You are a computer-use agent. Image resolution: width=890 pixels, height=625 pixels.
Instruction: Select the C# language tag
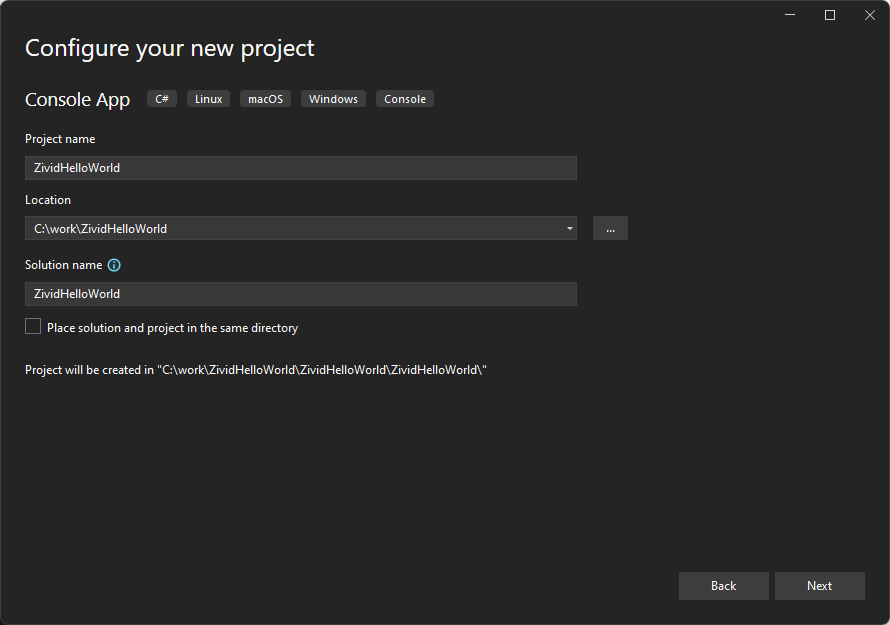click(162, 99)
